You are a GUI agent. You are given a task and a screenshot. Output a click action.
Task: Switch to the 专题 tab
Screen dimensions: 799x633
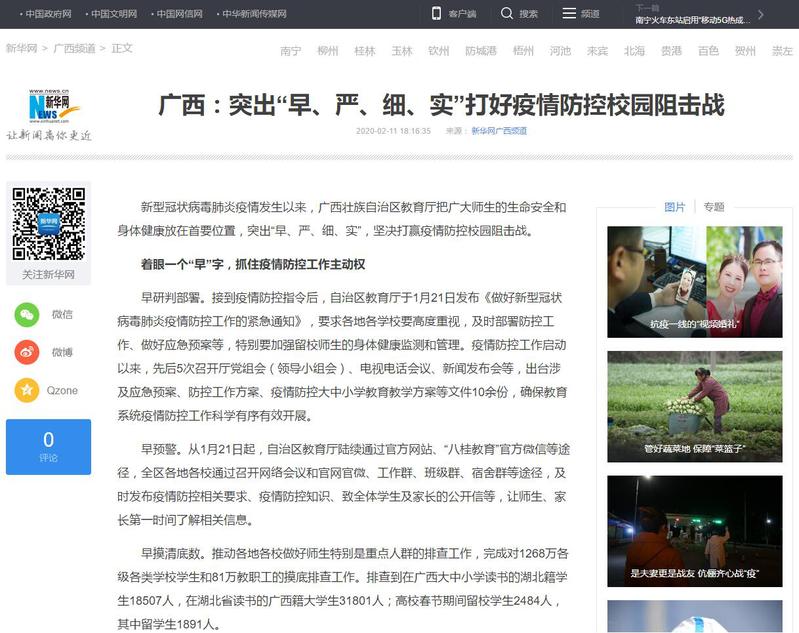[713, 207]
